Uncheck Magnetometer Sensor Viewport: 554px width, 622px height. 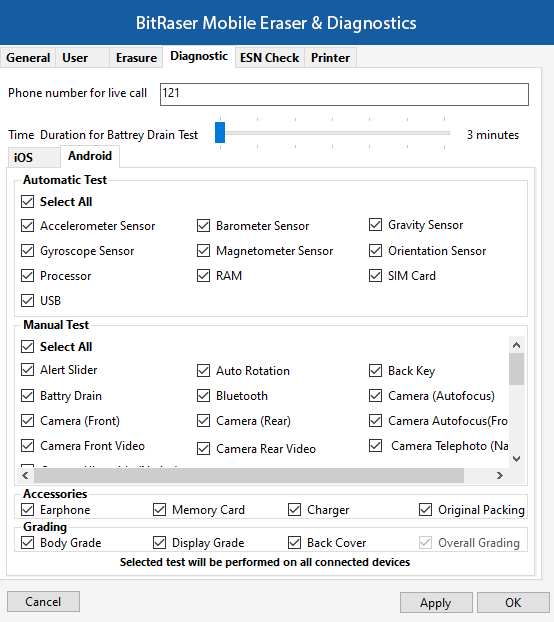click(203, 251)
